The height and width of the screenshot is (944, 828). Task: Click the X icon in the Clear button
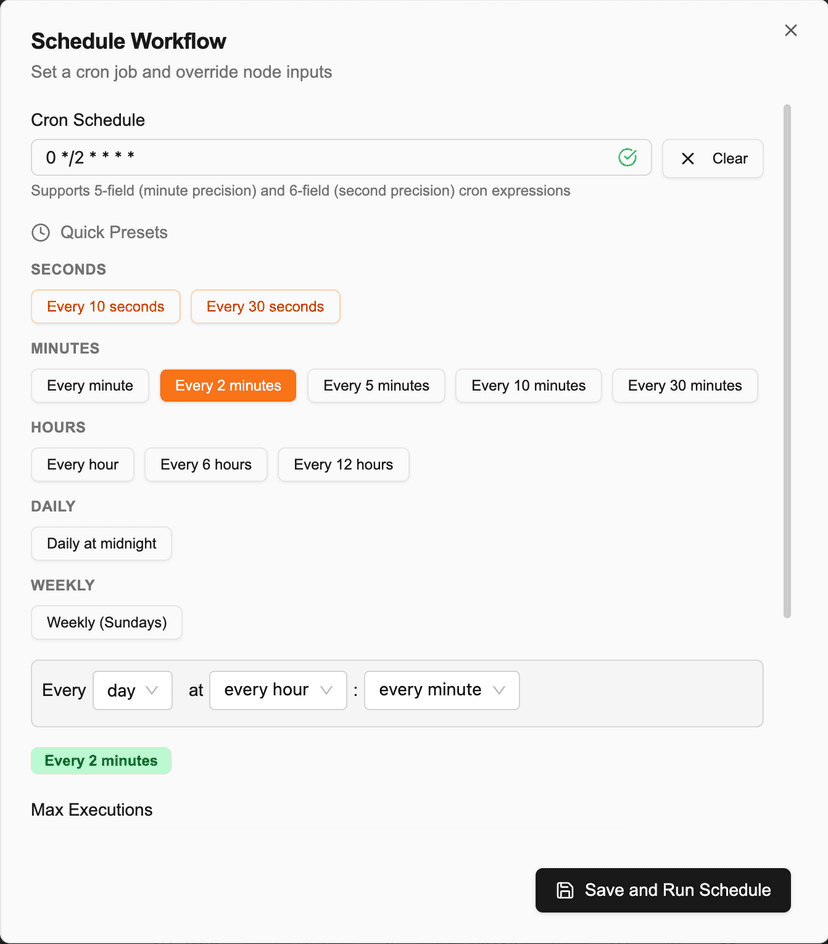tap(687, 158)
